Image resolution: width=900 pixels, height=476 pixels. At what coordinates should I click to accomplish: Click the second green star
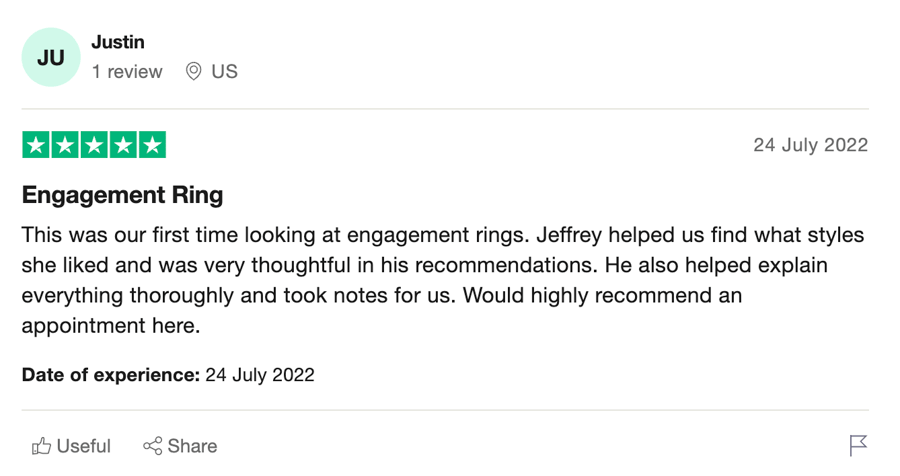tap(65, 145)
